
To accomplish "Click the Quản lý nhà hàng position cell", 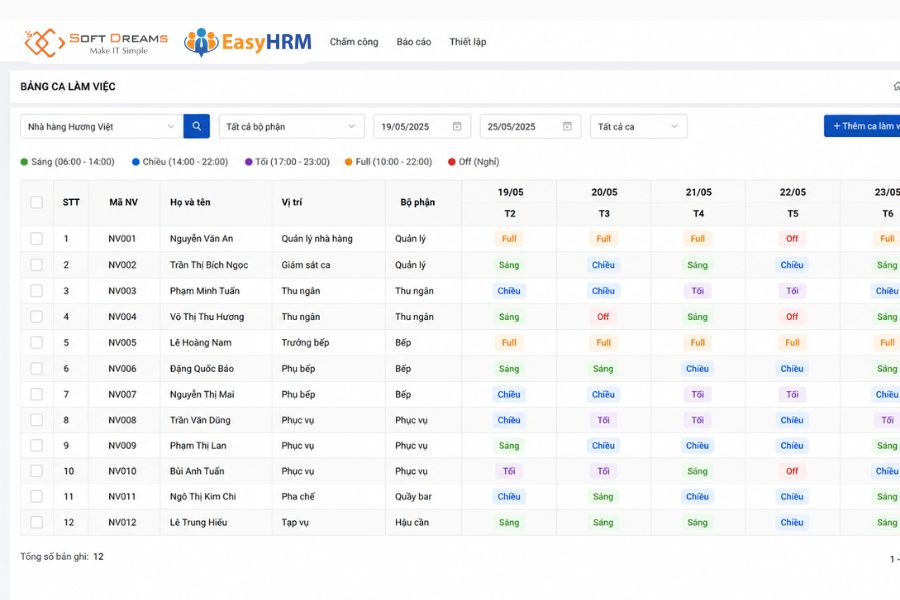I will click(x=317, y=238).
